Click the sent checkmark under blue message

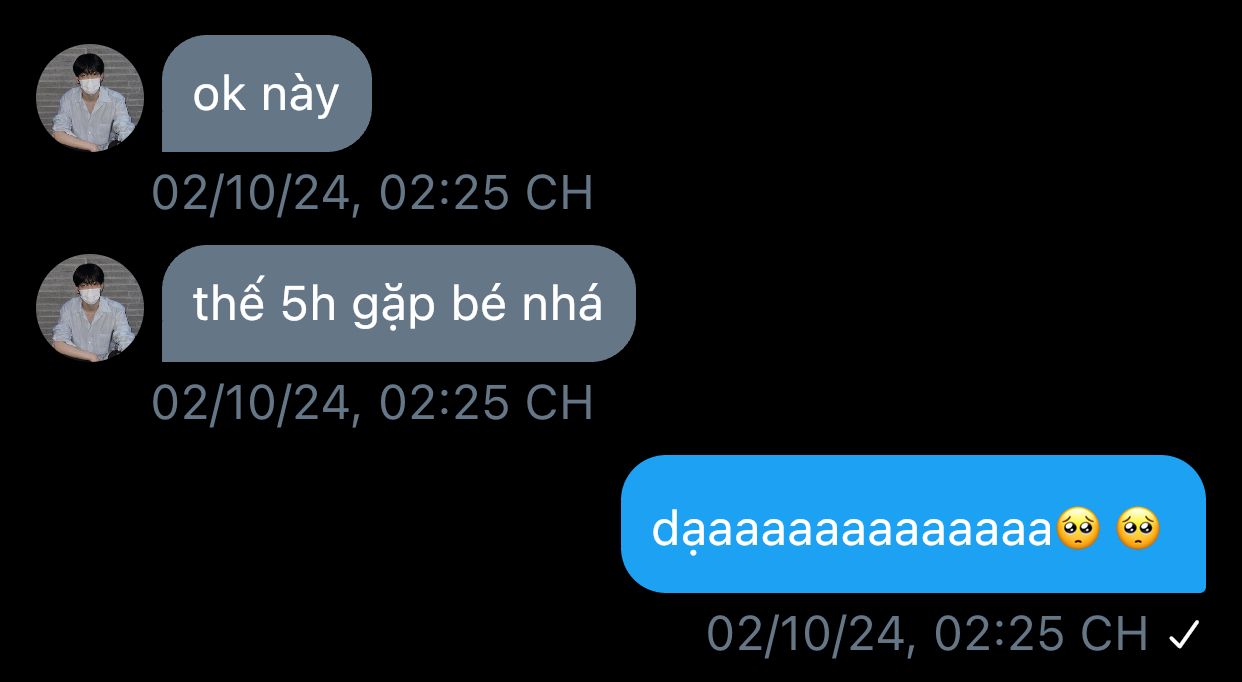point(1183,634)
